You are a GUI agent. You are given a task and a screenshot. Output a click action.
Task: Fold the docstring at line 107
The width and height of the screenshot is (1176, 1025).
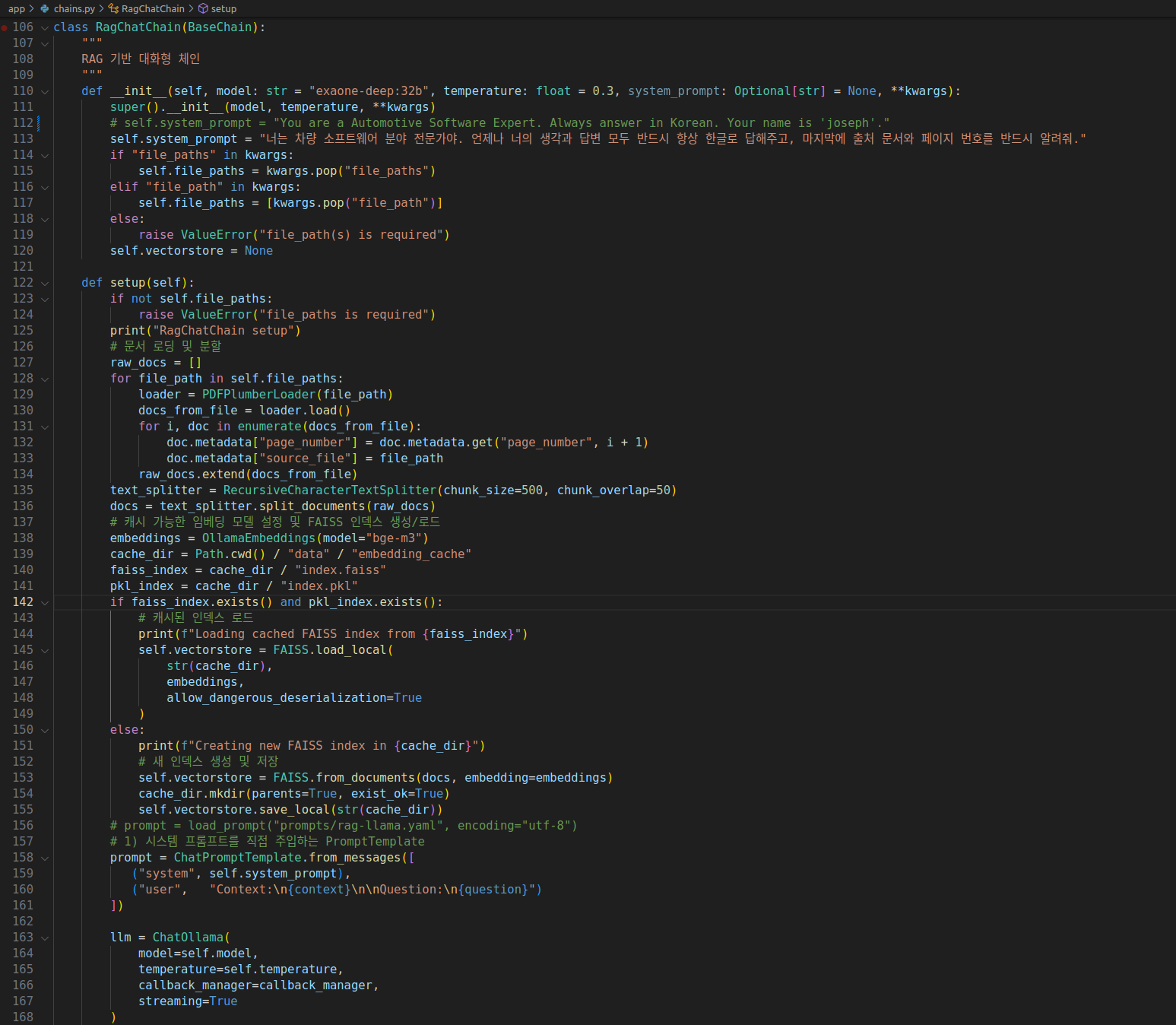pos(45,43)
